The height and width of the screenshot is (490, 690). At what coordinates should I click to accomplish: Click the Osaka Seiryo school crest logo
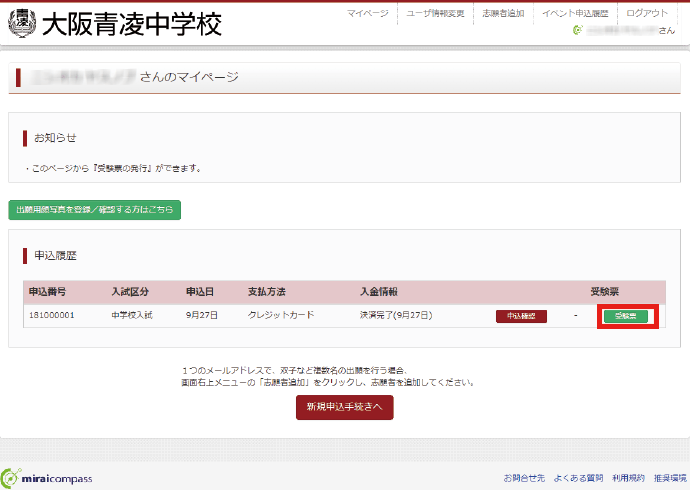pyautogui.click(x=22, y=23)
